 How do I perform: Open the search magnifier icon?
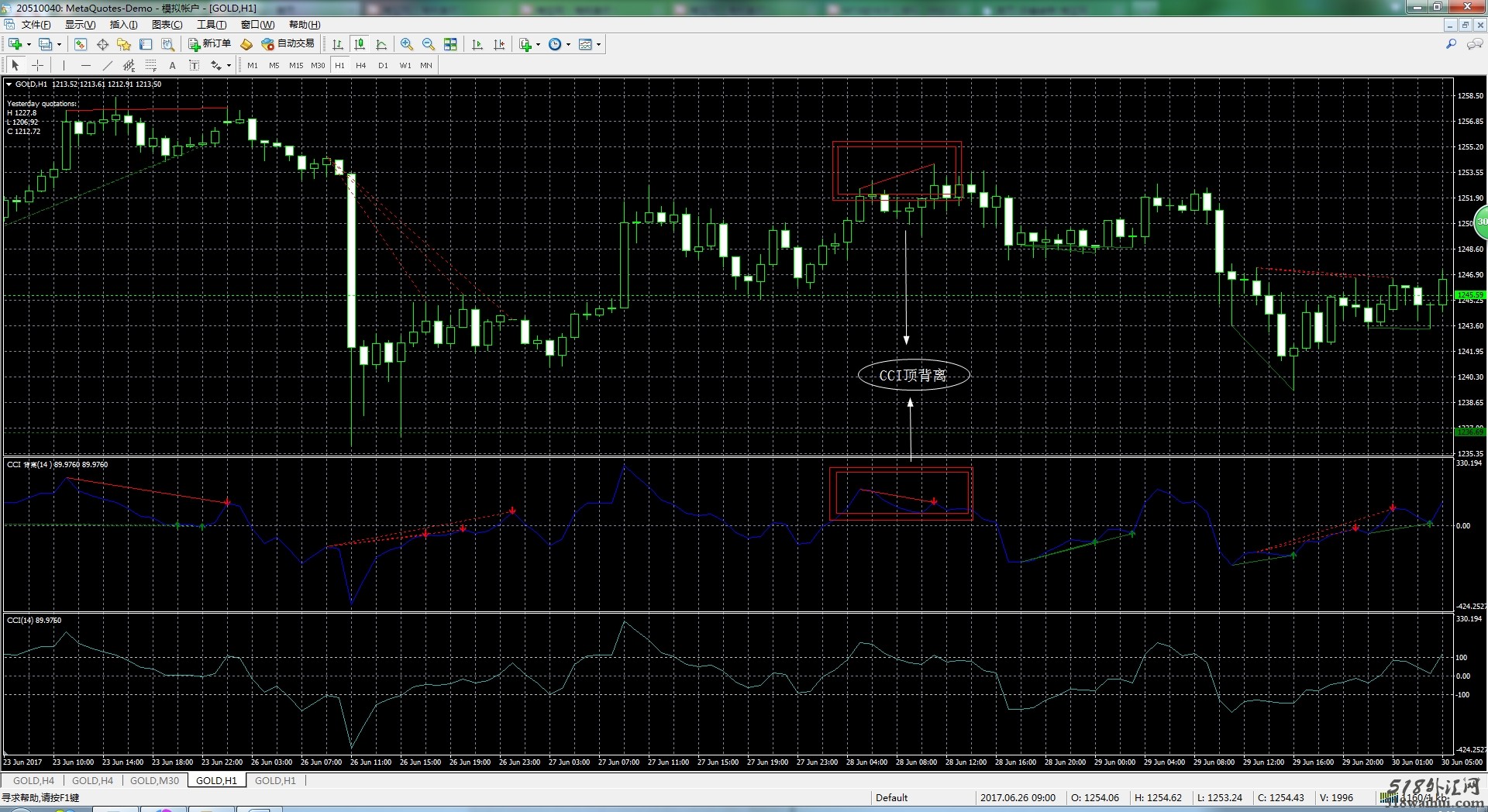coord(1451,44)
